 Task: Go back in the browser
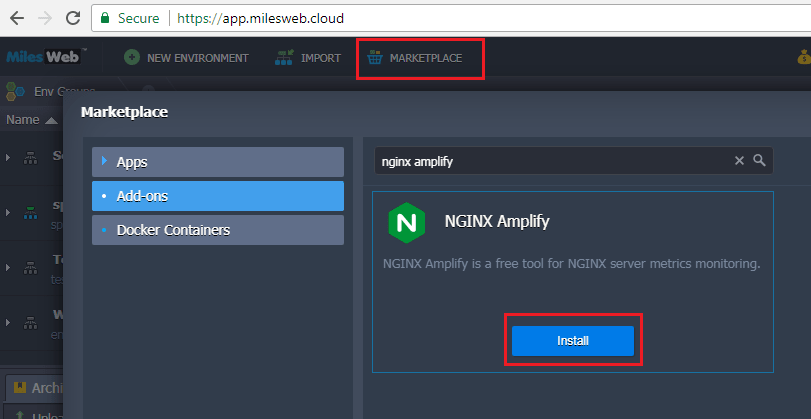point(17,18)
